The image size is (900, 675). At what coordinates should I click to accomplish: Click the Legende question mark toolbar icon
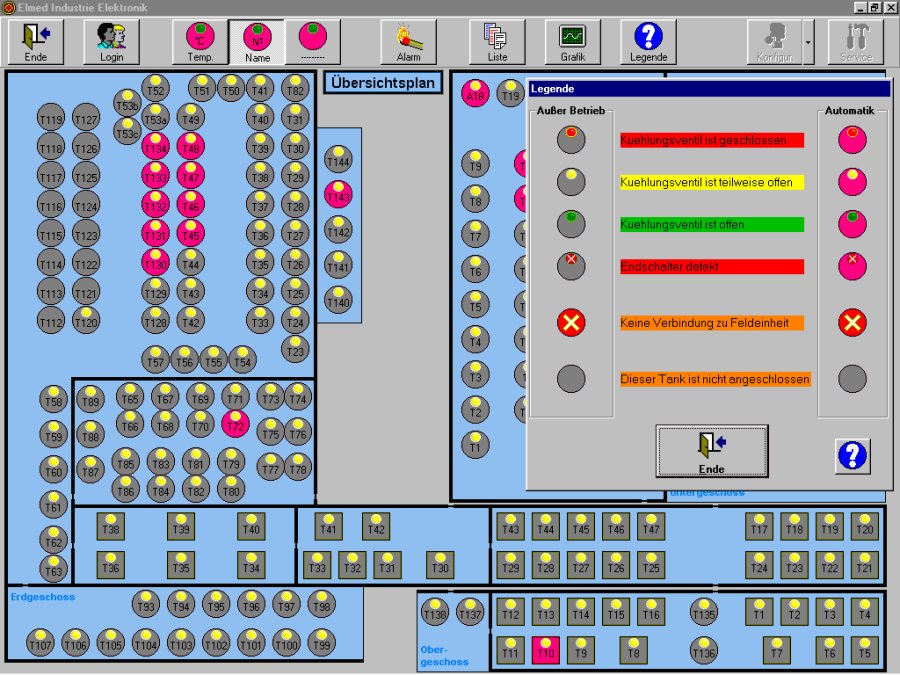pos(648,41)
